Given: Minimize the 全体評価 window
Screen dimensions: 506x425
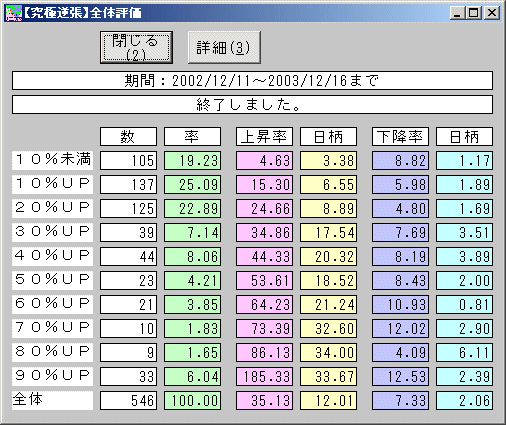Looking at the screenshot, I should 457,13.
